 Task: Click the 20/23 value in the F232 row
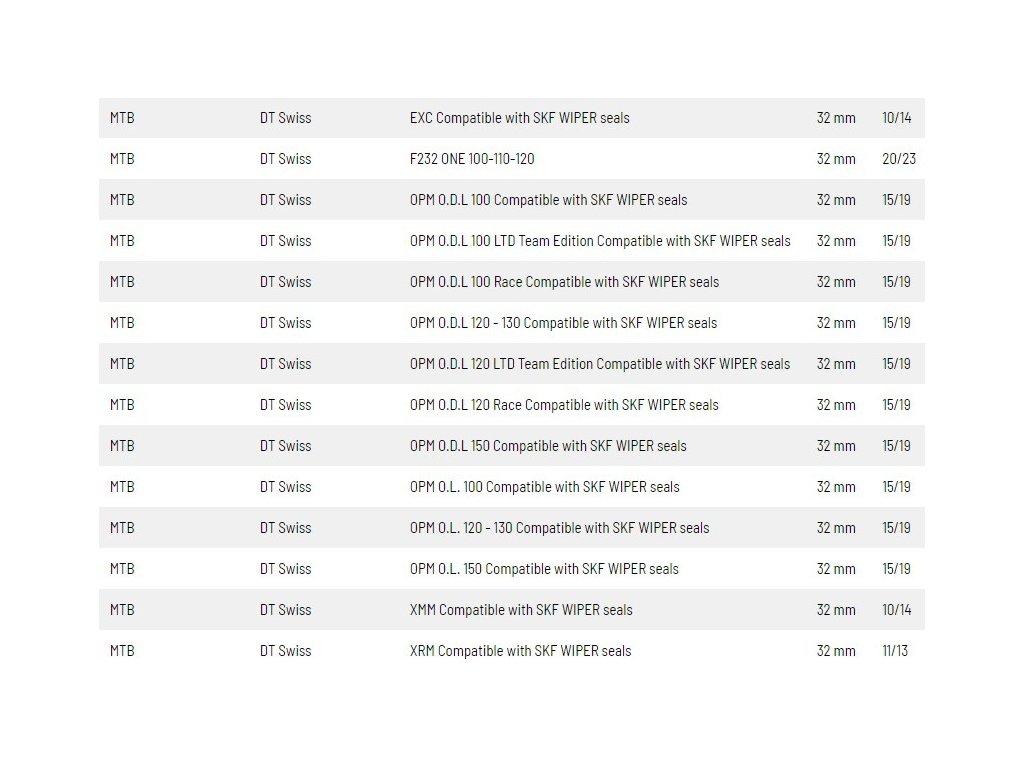899,159
